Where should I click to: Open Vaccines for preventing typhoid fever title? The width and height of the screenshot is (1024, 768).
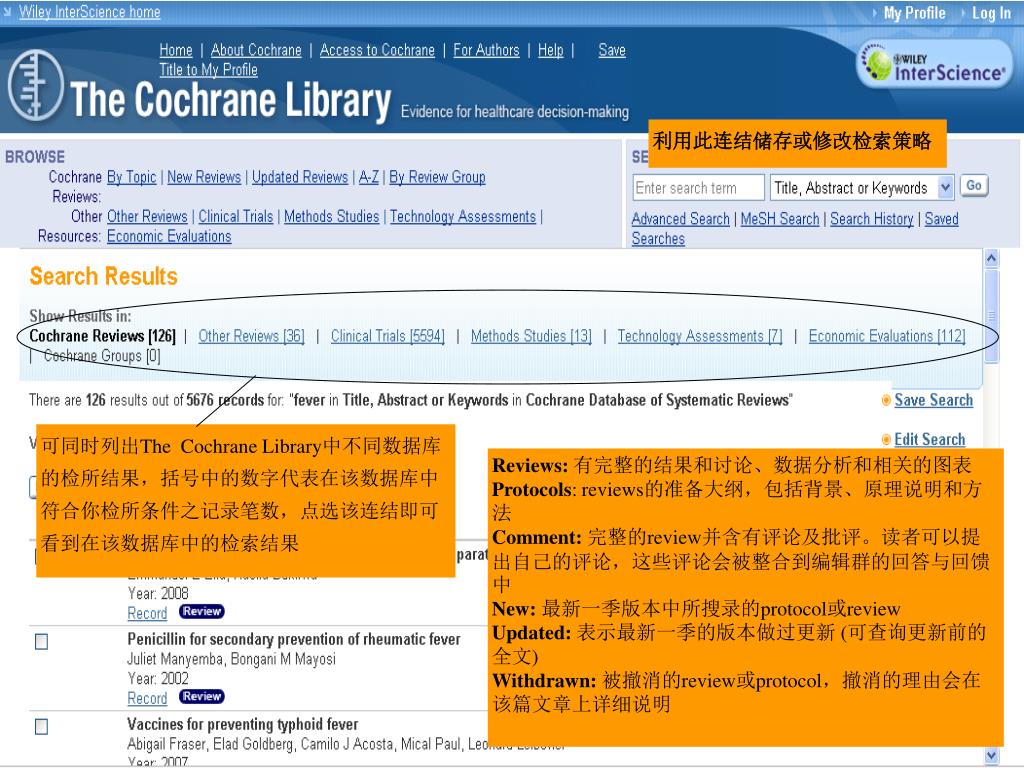242,724
